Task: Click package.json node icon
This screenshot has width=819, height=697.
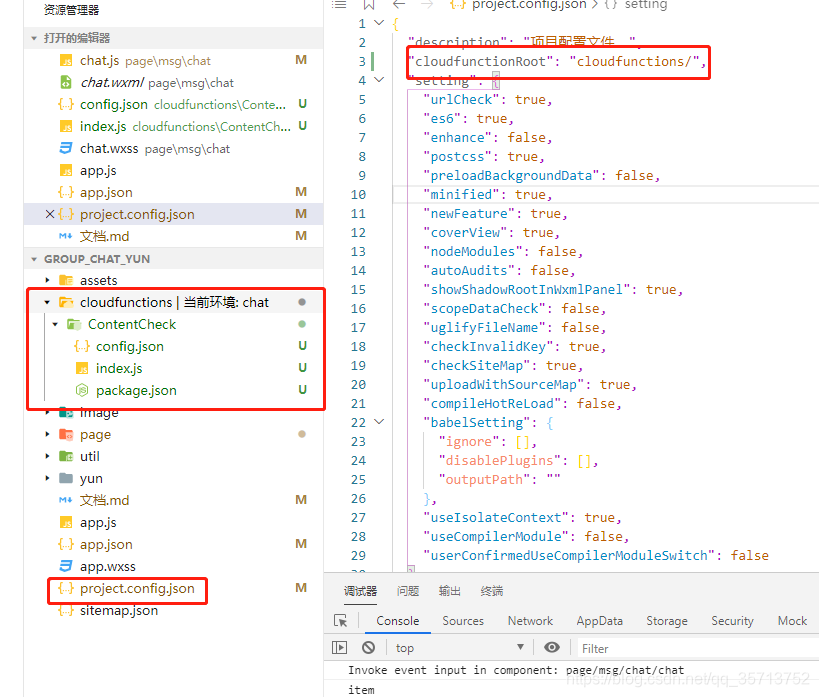Action: (x=82, y=390)
